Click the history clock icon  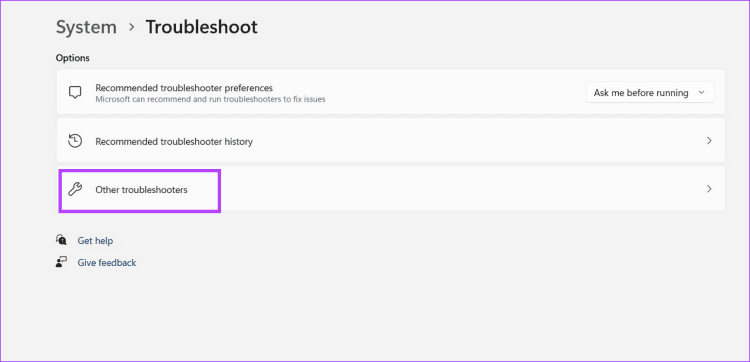[x=75, y=141]
